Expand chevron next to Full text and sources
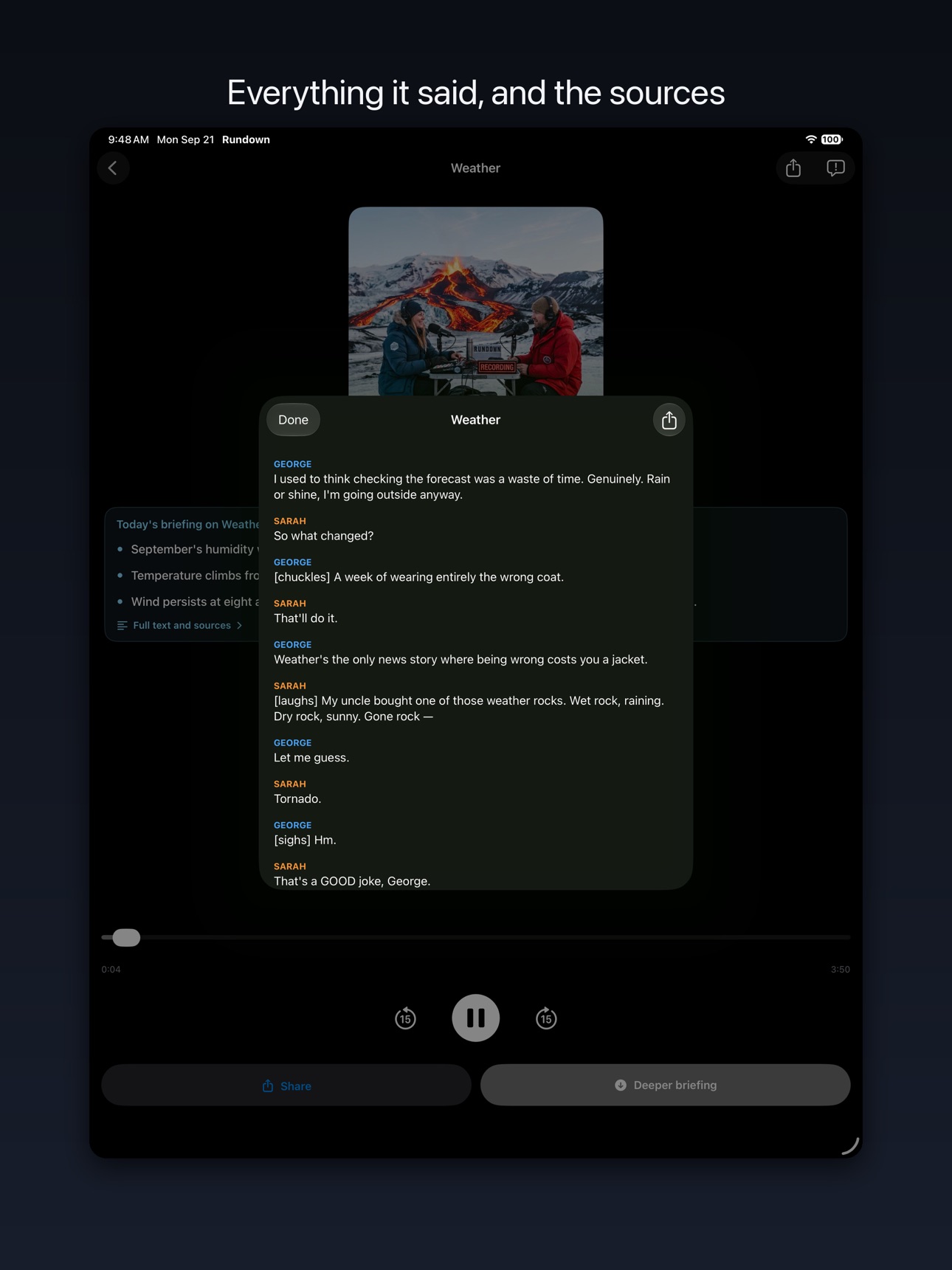 coord(239,625)
